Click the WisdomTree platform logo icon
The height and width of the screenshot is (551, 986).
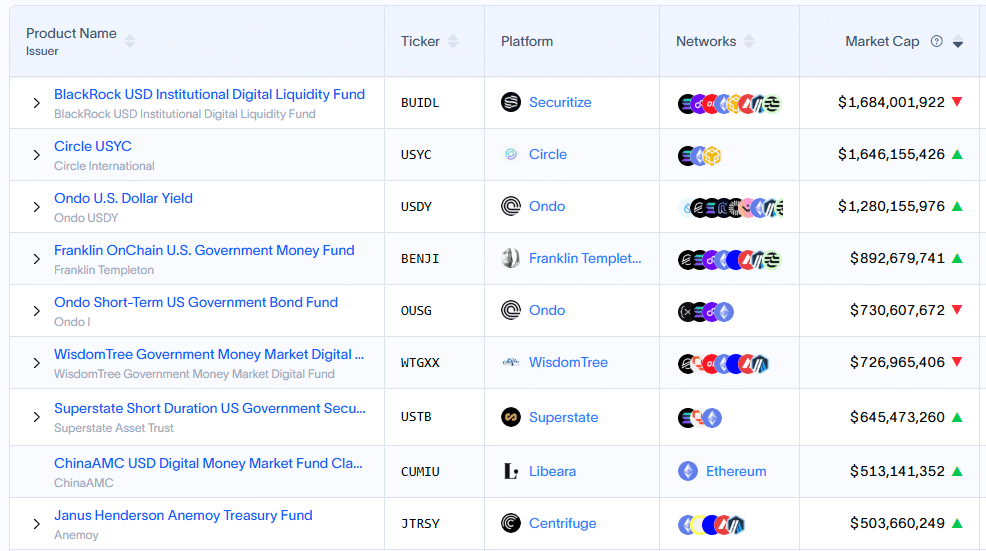(x=511, y=362)
